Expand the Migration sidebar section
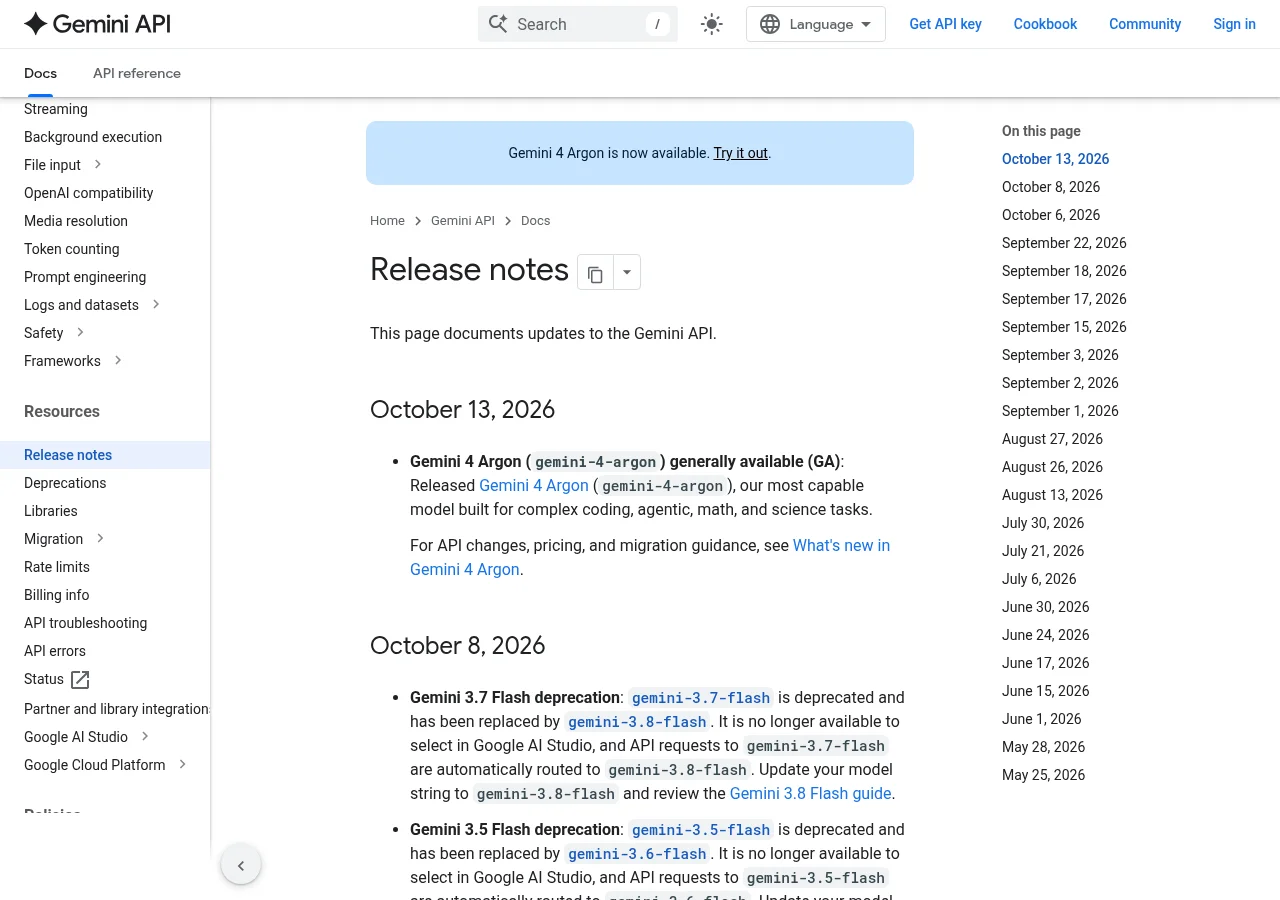The image size is (1280, 900). pos(100,539)
